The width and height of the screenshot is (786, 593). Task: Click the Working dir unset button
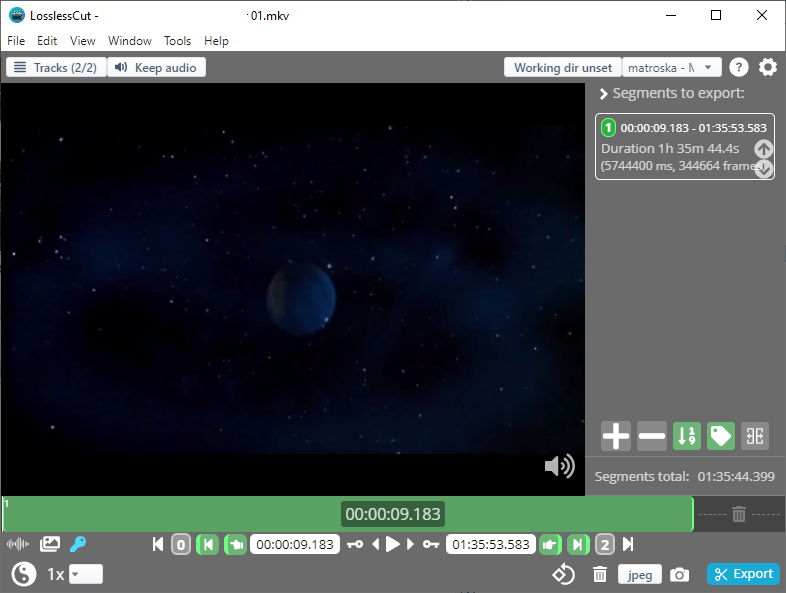(562, 67)
